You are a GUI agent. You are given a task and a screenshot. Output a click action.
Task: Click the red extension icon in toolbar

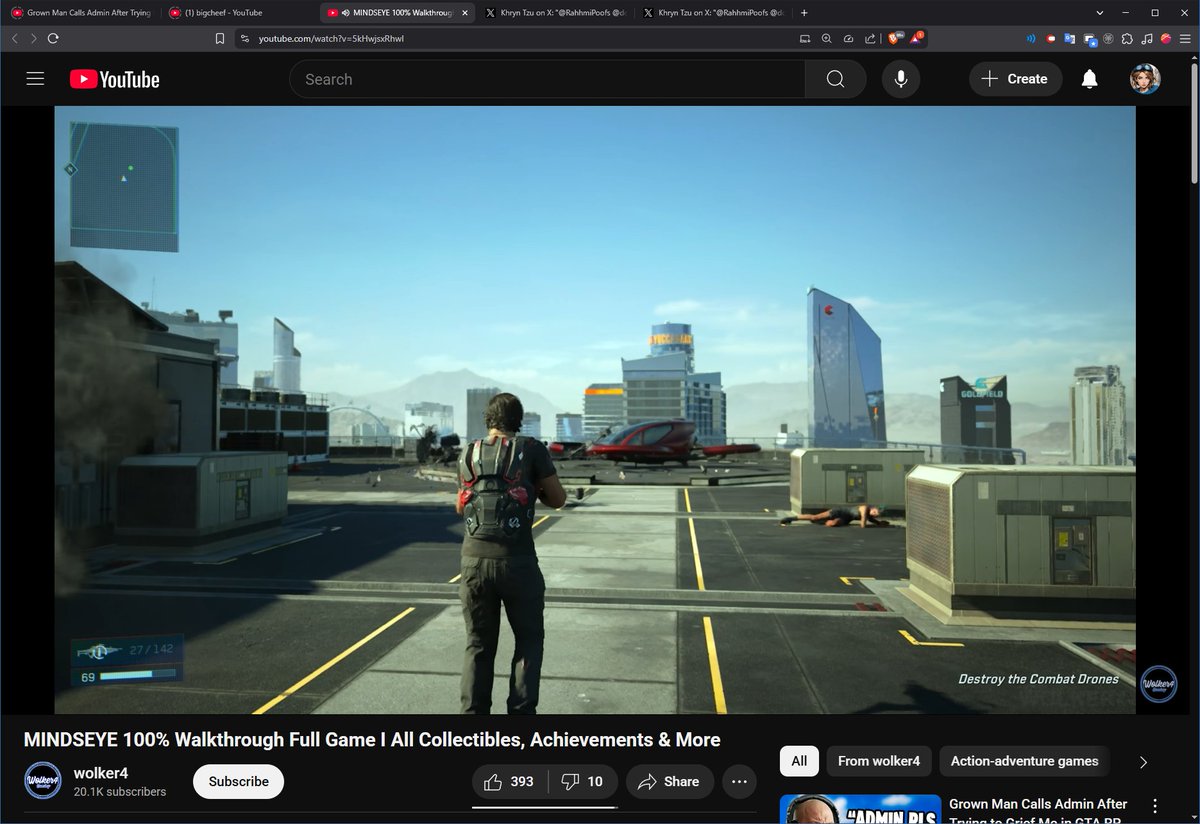pyautogui.click(x=1051, y=38)
